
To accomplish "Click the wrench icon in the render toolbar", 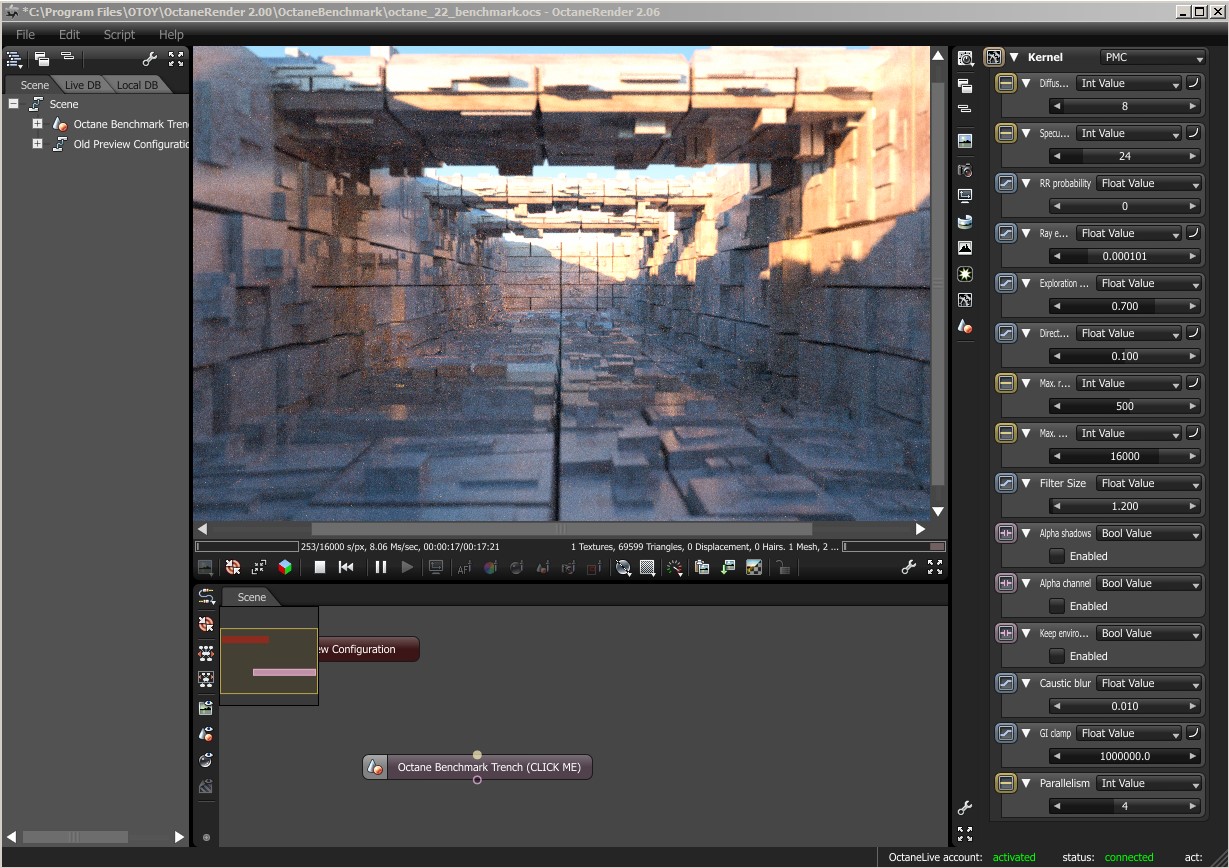I will pyautogui.click(x=908, y=567).
